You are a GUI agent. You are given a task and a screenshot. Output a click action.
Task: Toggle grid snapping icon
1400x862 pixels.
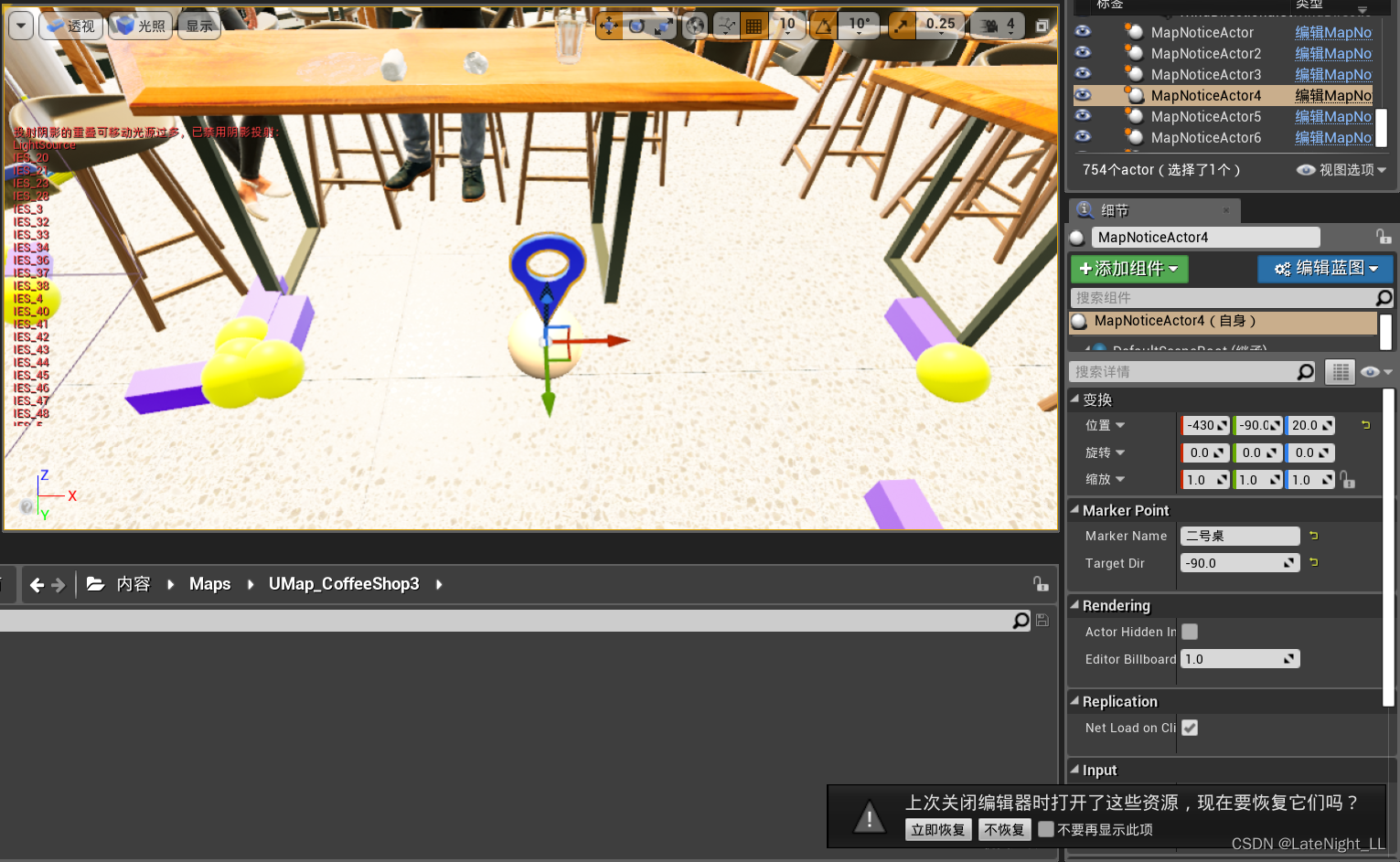753,26
